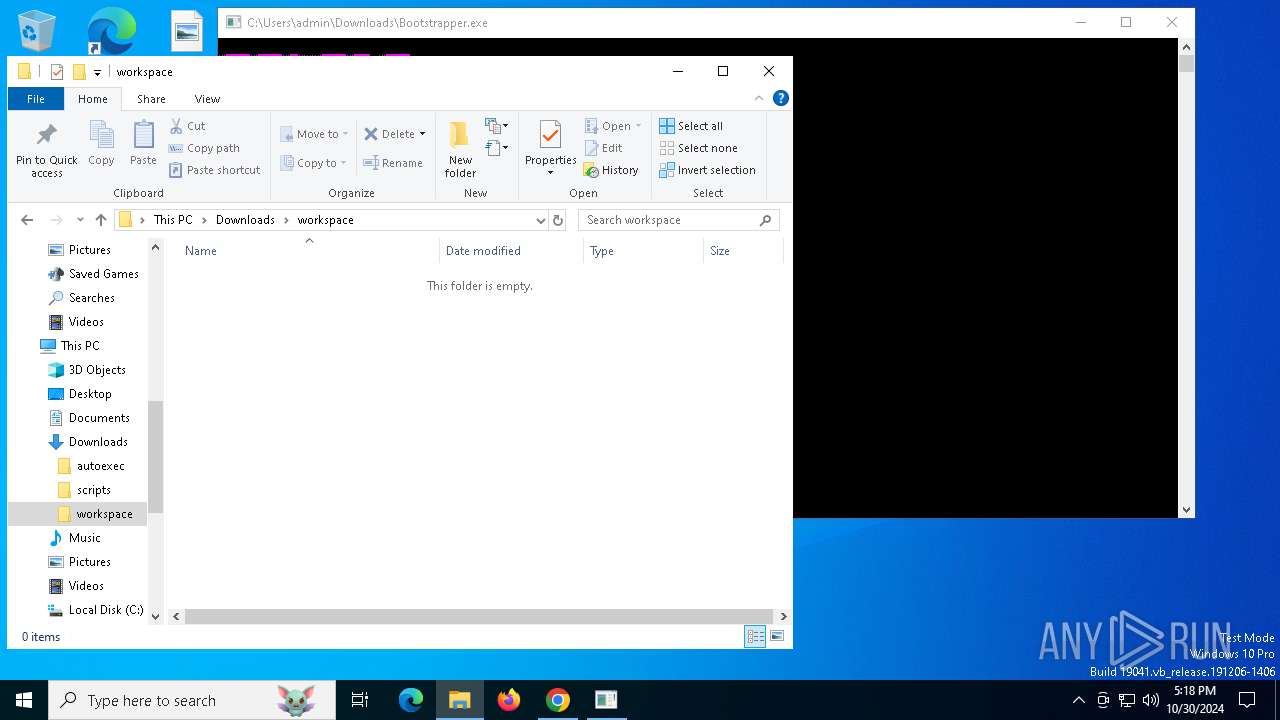Sort by Size column header

pos(743,251)
